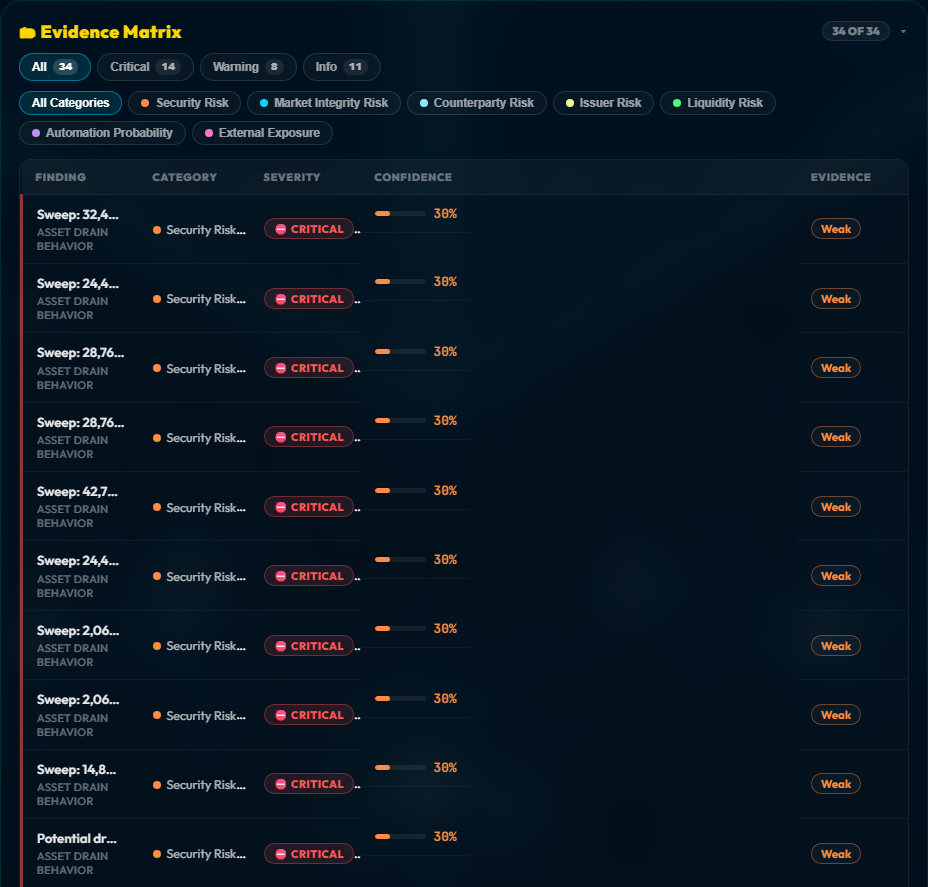Select the Issuer Risk filter chip
The width and height of the screenshot is (928, 887).
tap(603, 103)
